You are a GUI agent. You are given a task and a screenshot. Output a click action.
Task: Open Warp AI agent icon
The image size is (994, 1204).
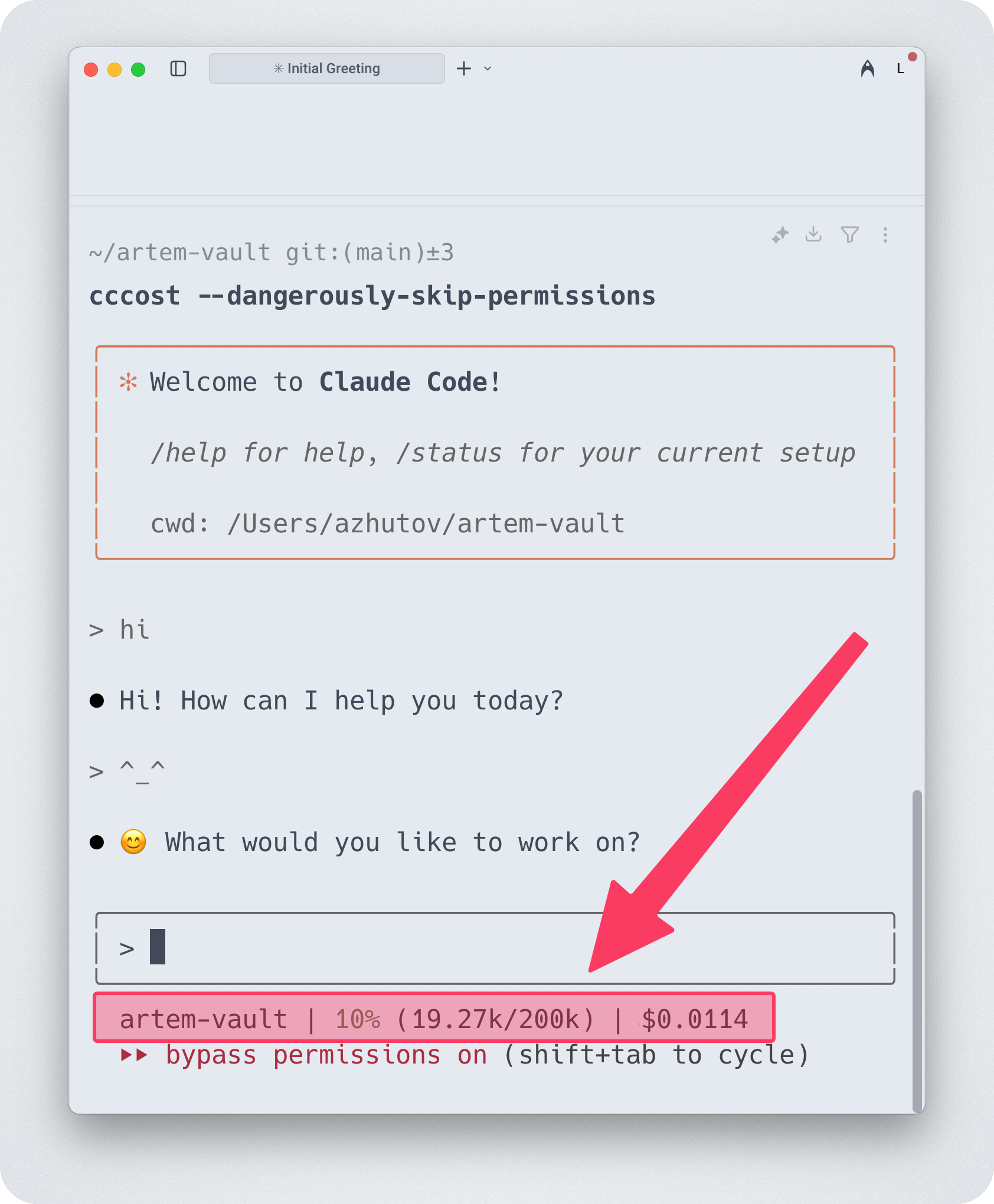pos(867,69)
